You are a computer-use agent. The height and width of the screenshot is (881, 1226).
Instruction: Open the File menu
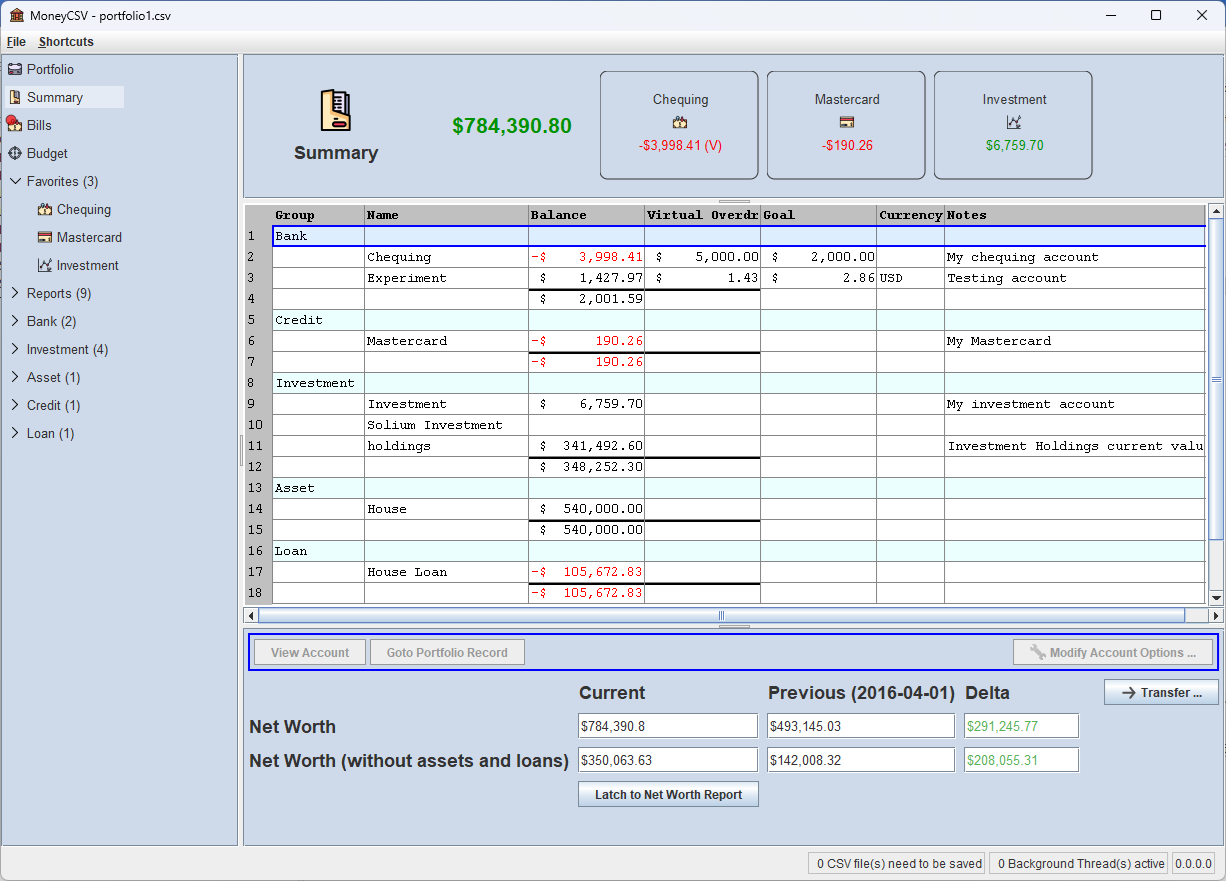pos(16,42)
